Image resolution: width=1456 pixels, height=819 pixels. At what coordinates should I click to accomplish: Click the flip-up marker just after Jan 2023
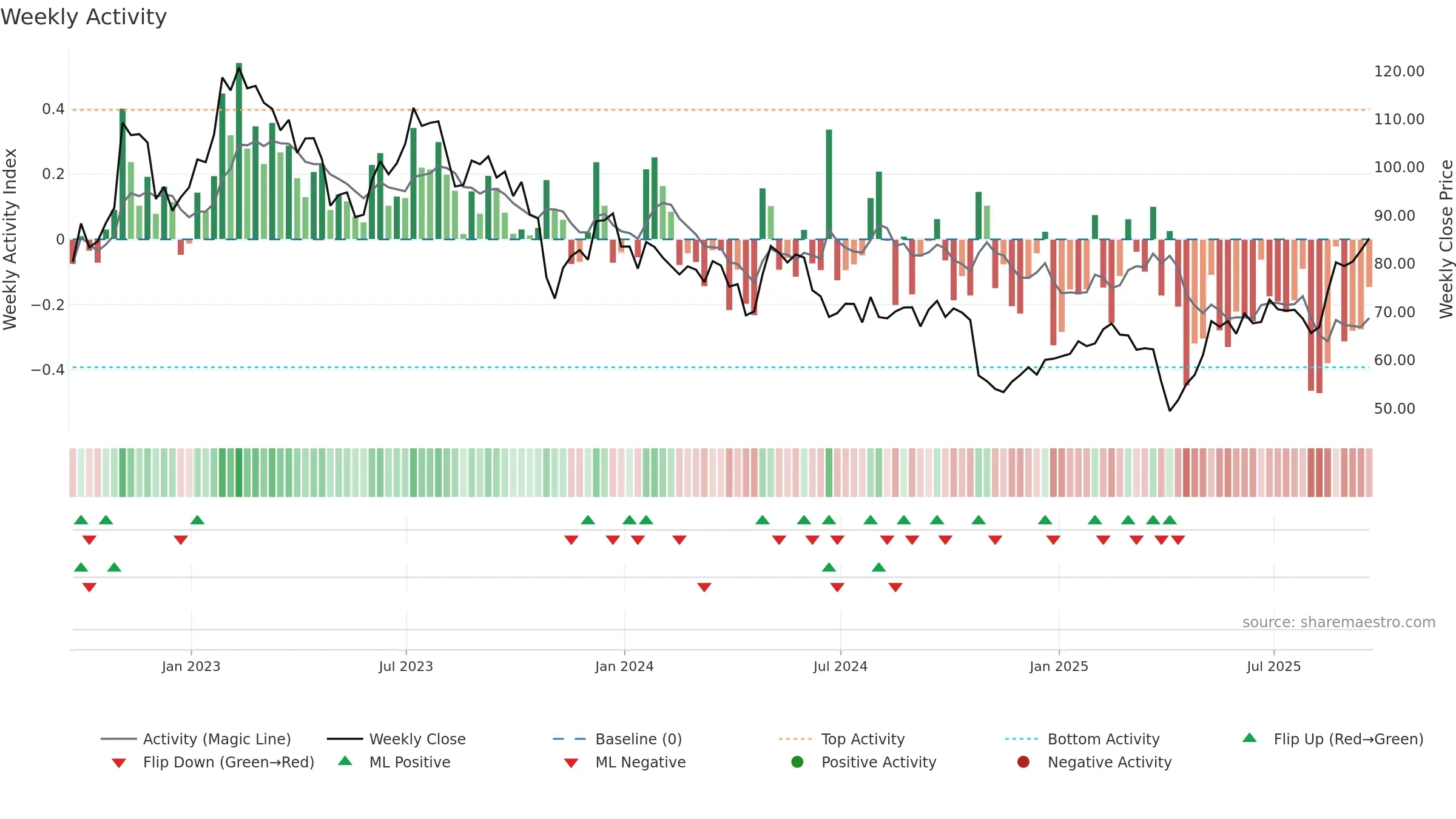click(197, 520)
